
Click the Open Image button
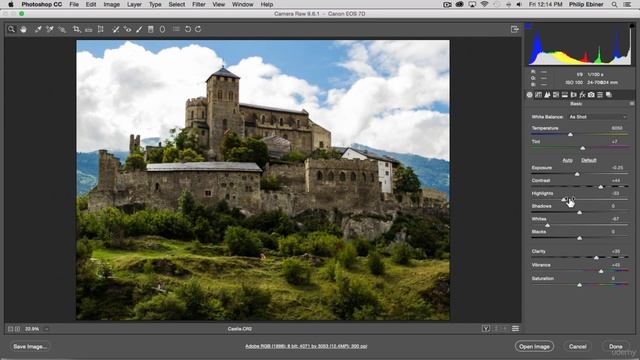534,347
